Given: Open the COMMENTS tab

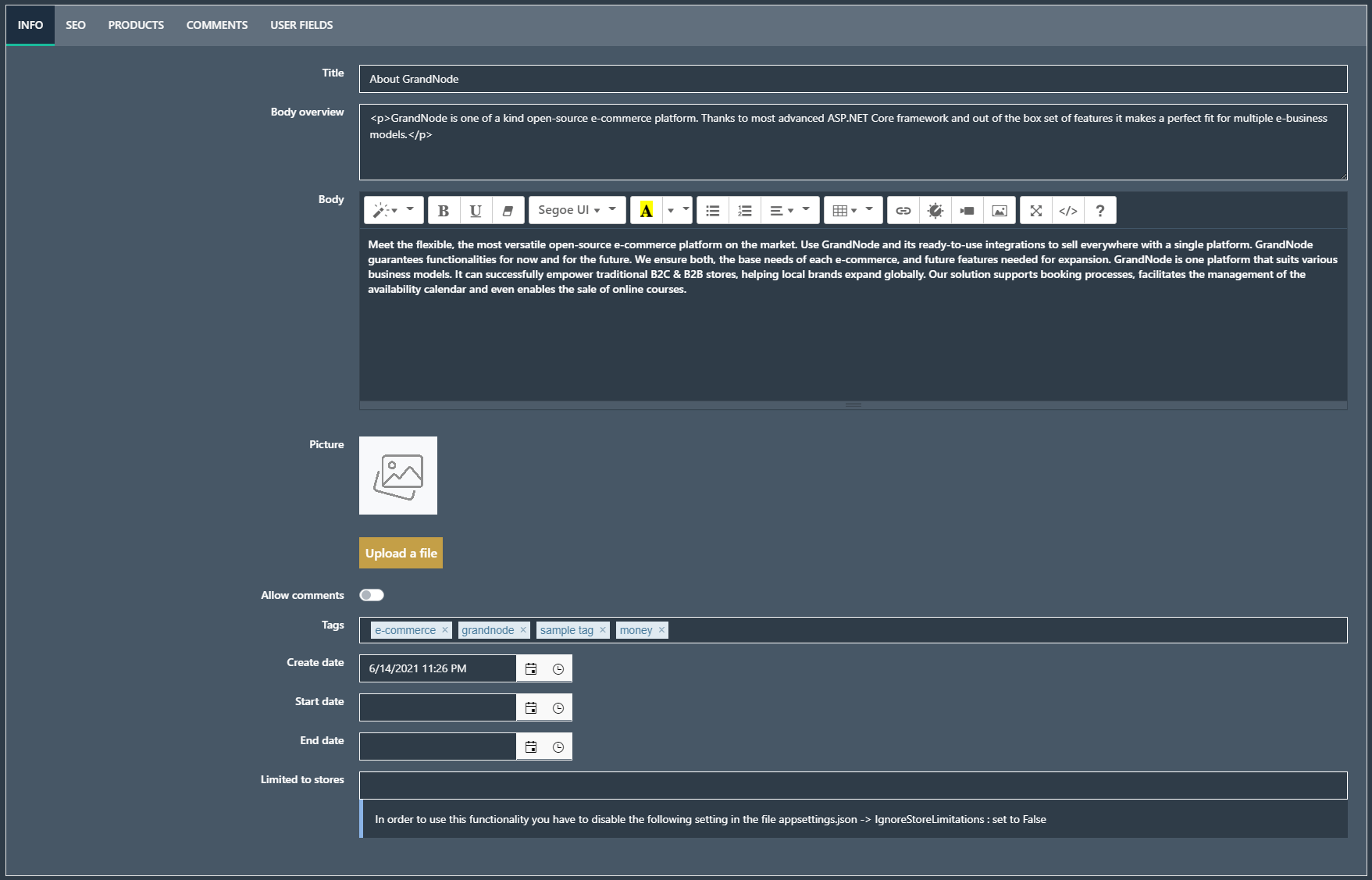Looking at the screenshot, I should pos(217,25).
